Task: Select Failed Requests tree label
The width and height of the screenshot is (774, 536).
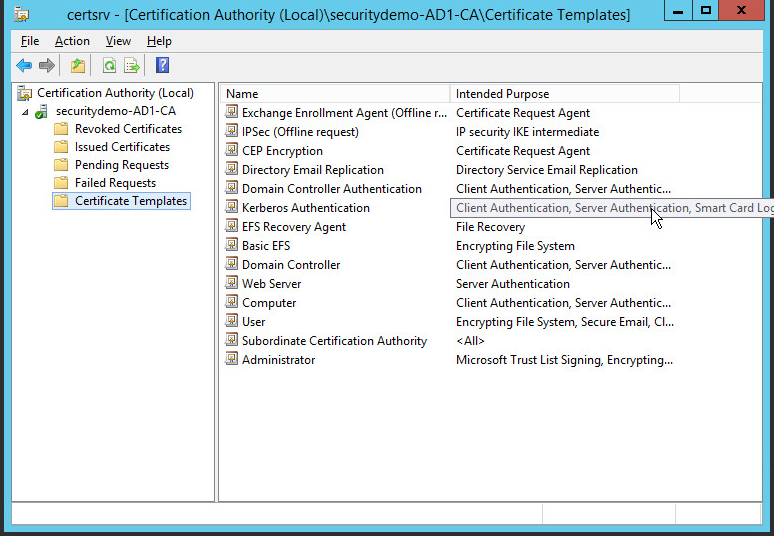Action: click(x=115, y=183)
